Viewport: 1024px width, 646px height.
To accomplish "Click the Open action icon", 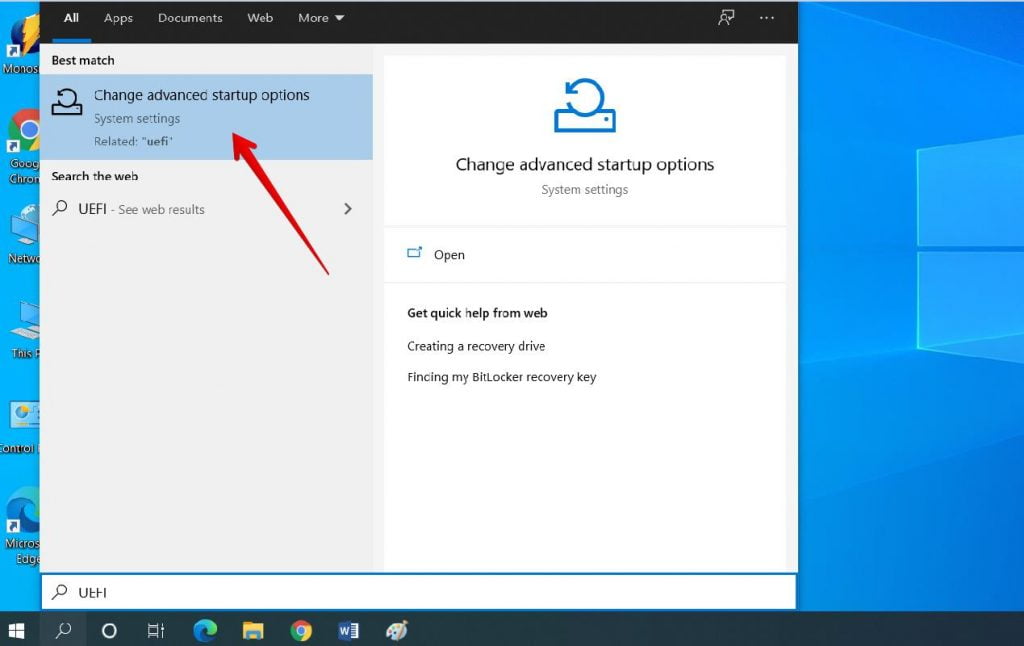I will click(415, 253).
